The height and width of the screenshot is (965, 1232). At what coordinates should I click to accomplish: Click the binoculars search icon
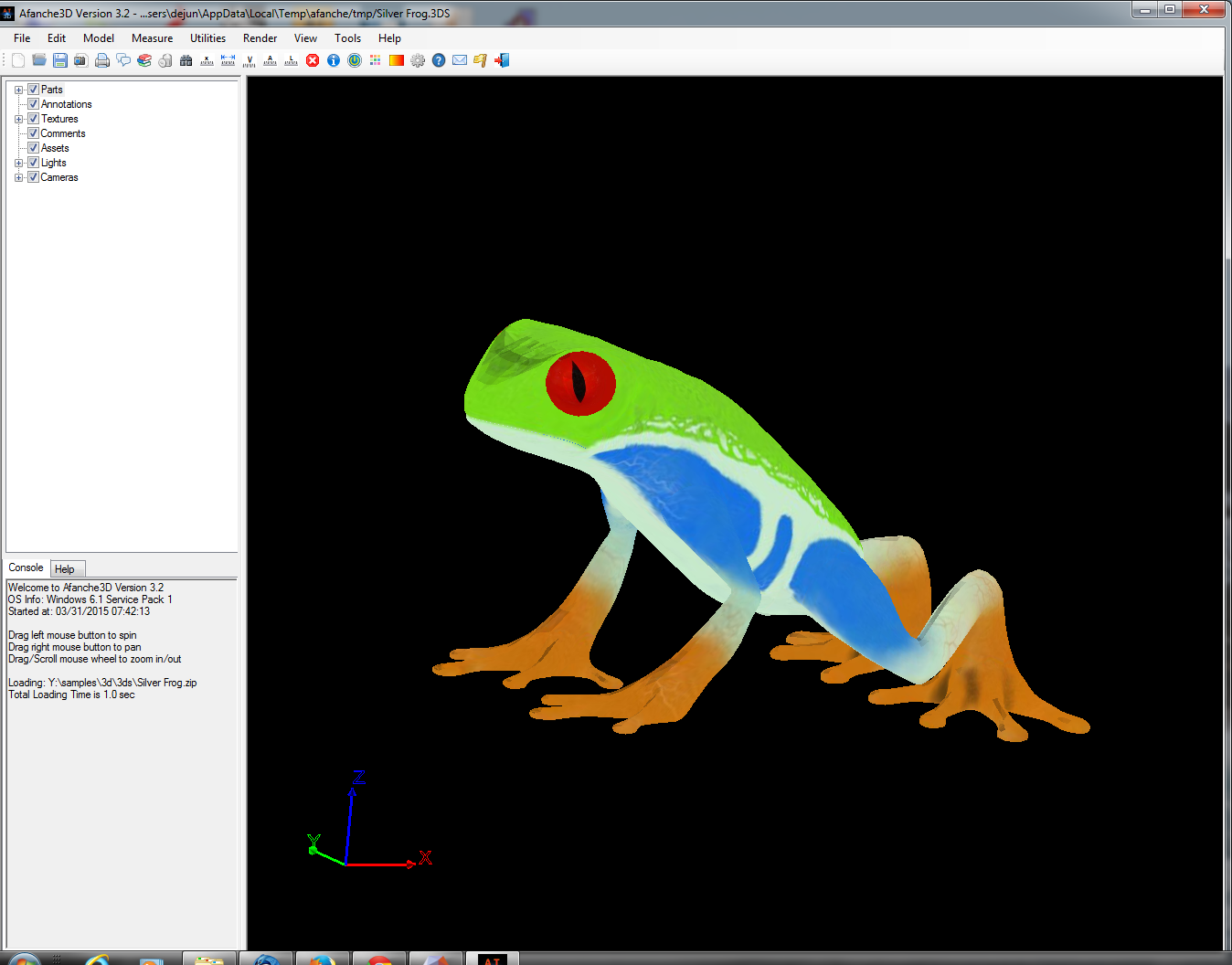coord(186,60)
